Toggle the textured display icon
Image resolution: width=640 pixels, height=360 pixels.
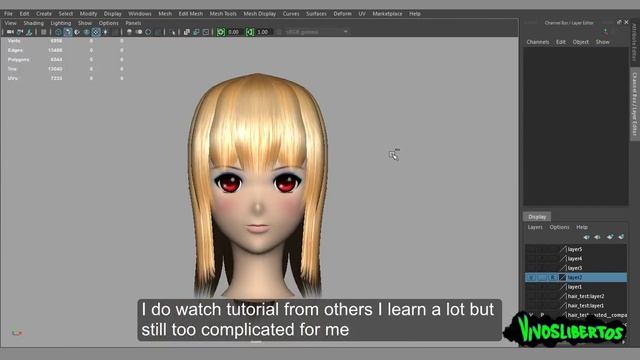tap(96, 32)
